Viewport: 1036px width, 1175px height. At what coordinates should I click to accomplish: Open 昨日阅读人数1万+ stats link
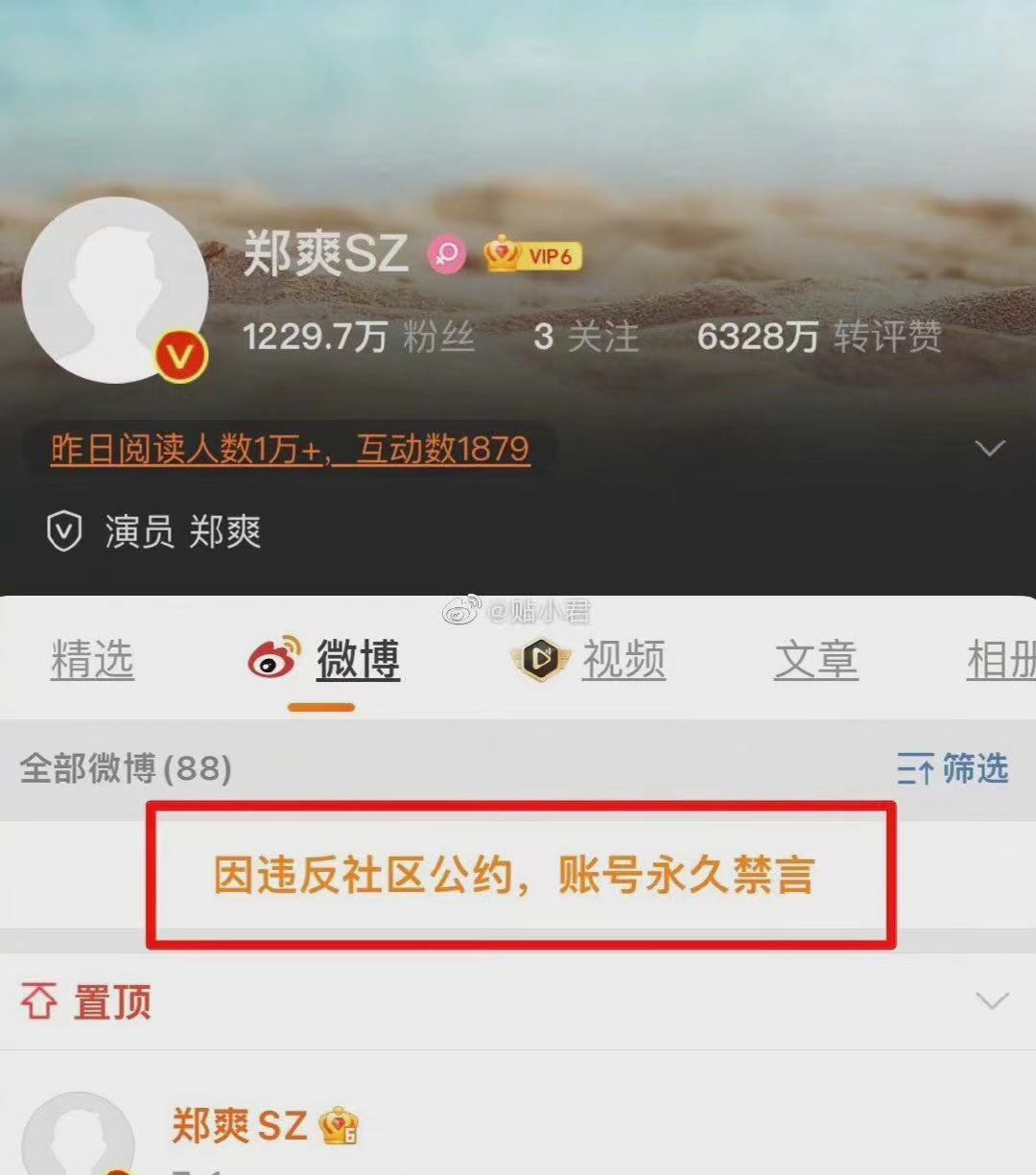[x=290, y=449]
